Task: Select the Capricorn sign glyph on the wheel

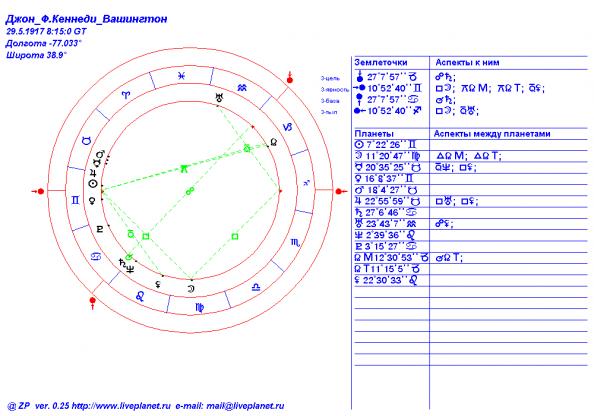Action: click(x=288, y=127)
